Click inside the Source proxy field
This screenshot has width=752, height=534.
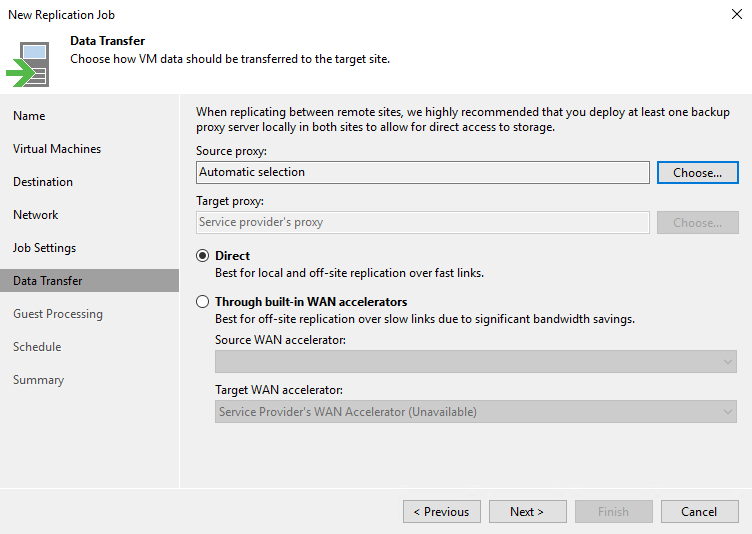422,172
